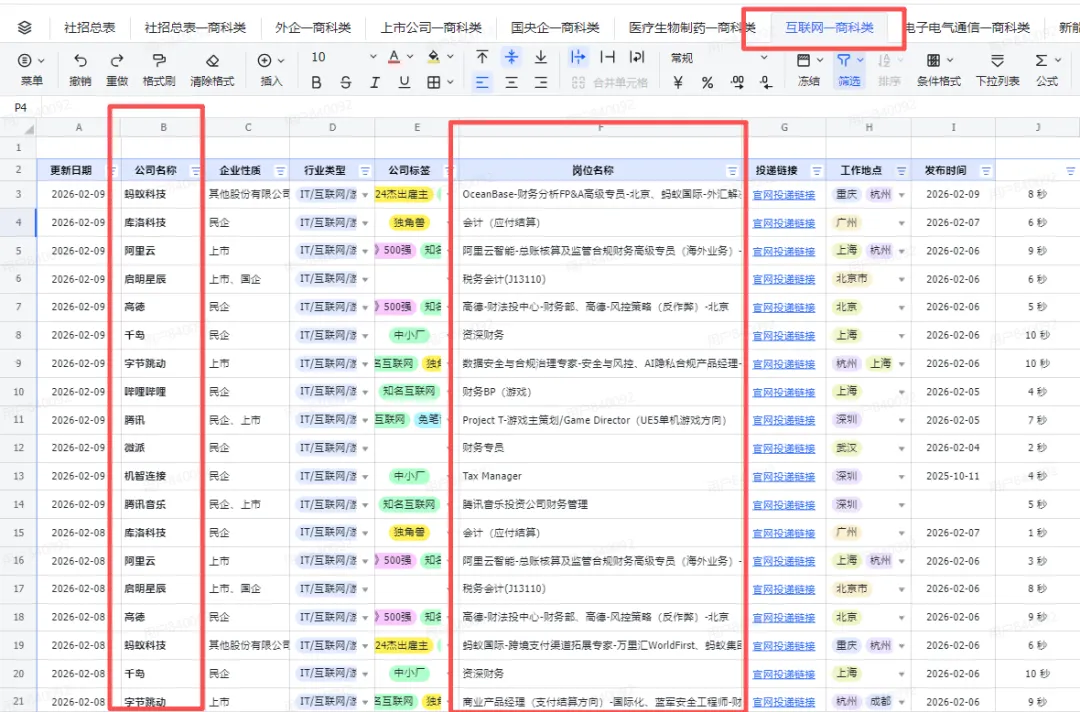Screen dimensions: 1080x712
Task: Toggle strikethrough formatting
Action: pos(346,83)
